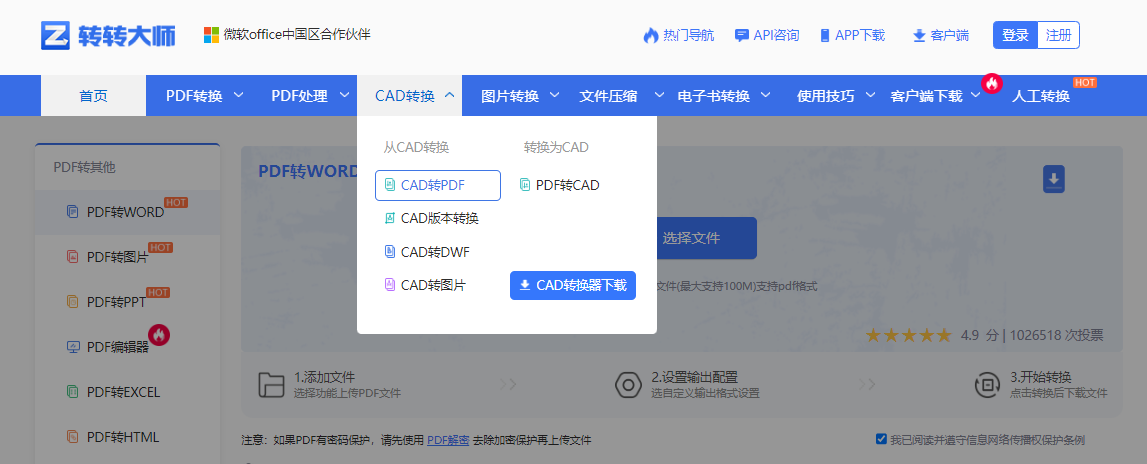Click the PDF转HTML sidebar icon

pyautogui.click(x=72, y=437)
